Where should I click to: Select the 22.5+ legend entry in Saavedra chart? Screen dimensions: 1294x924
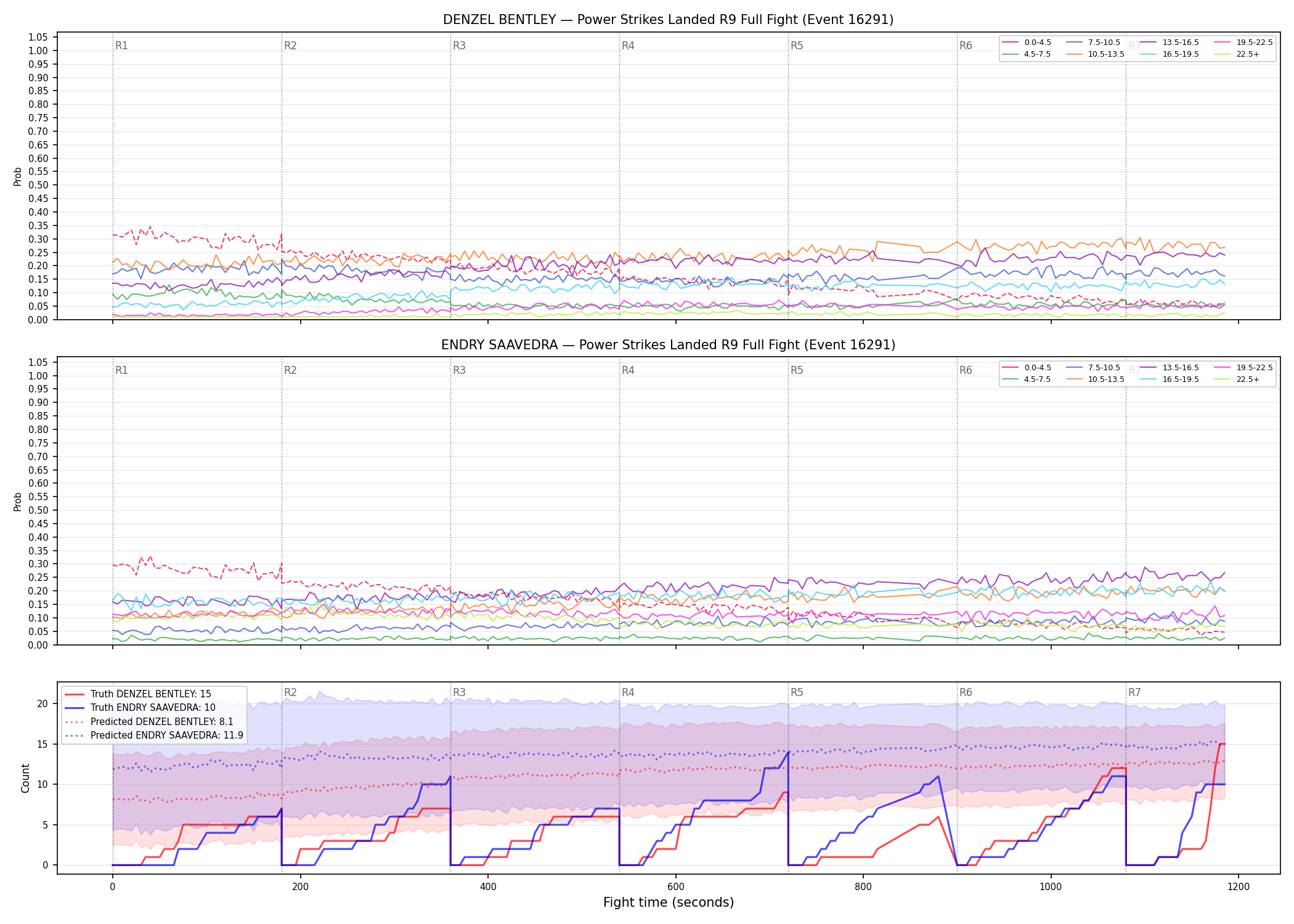(1237, 379)
